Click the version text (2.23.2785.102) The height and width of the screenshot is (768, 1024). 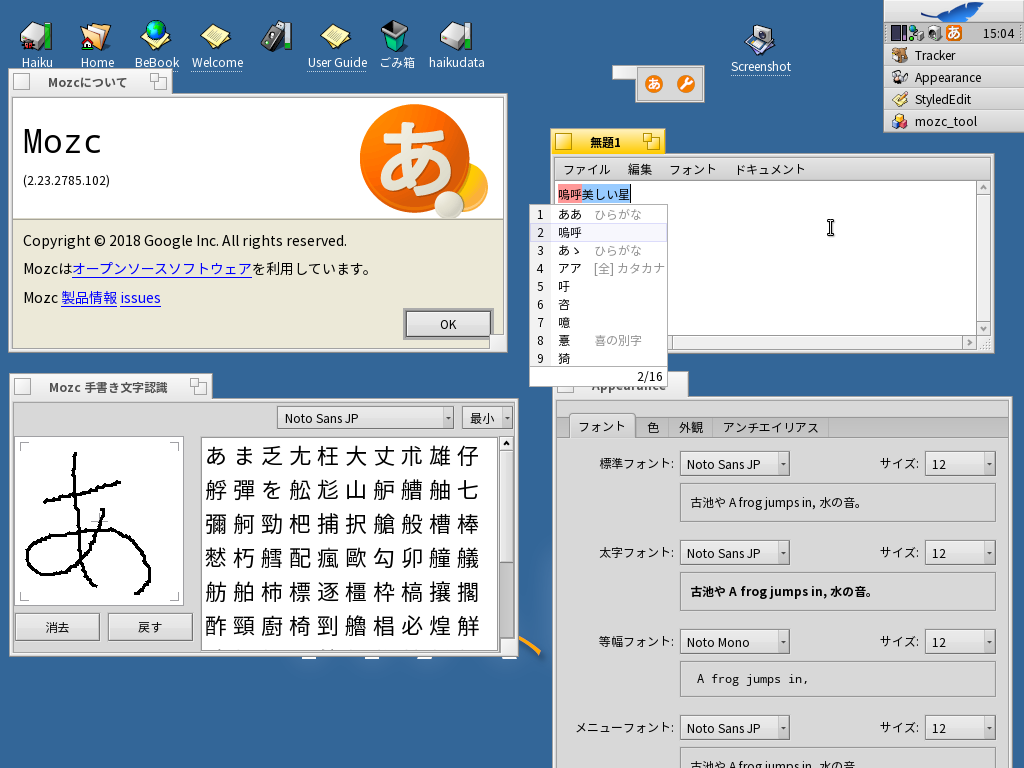pos(66,181)
